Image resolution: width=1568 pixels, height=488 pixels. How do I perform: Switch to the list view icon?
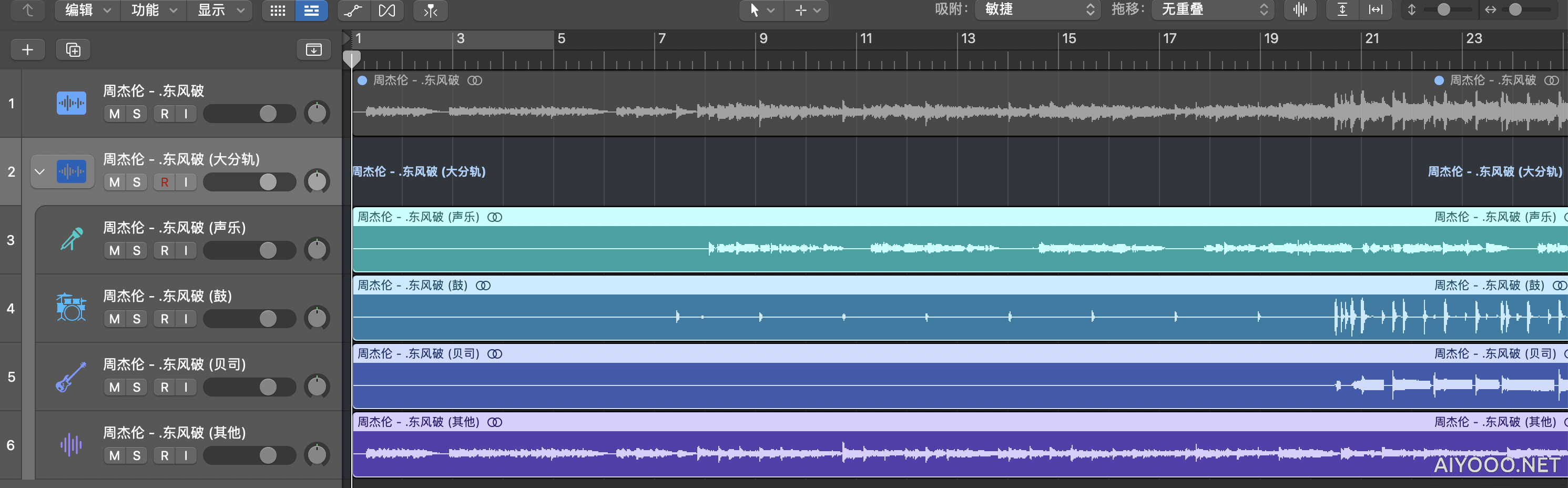pyautogui.click(x=311, y=11)
